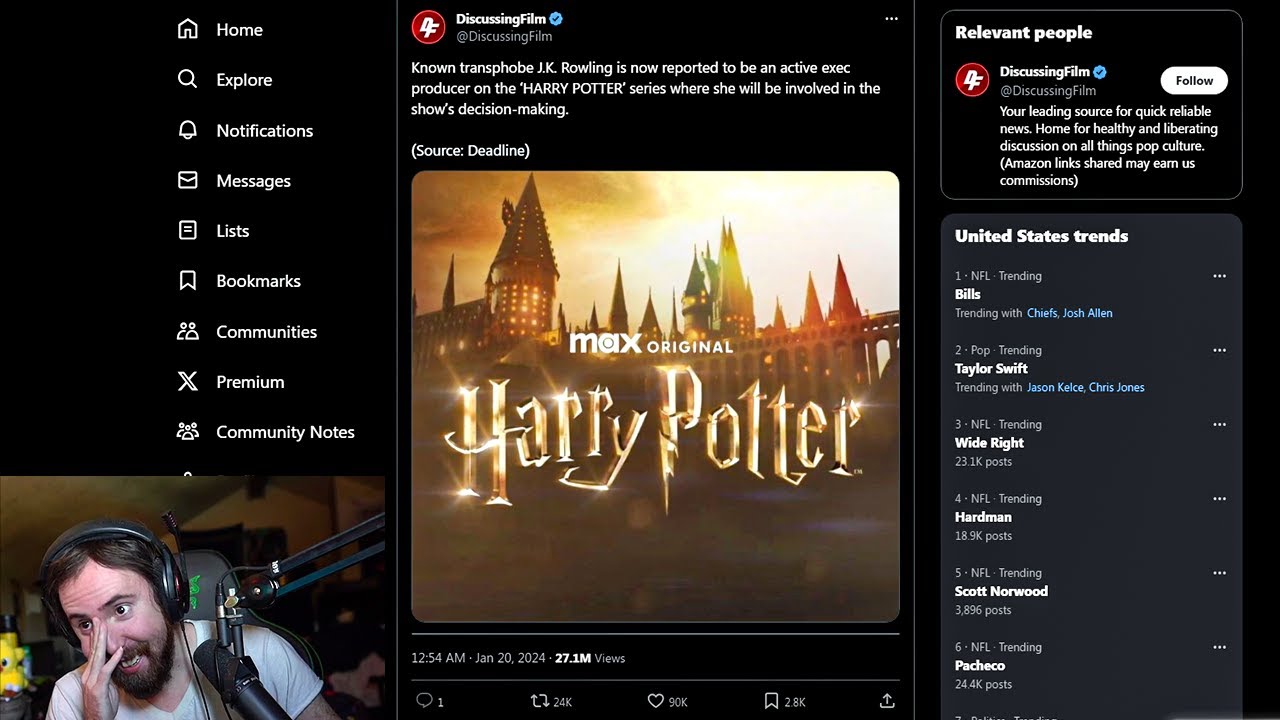
Task: Open the Hardman trend
Action: point(983,517)
